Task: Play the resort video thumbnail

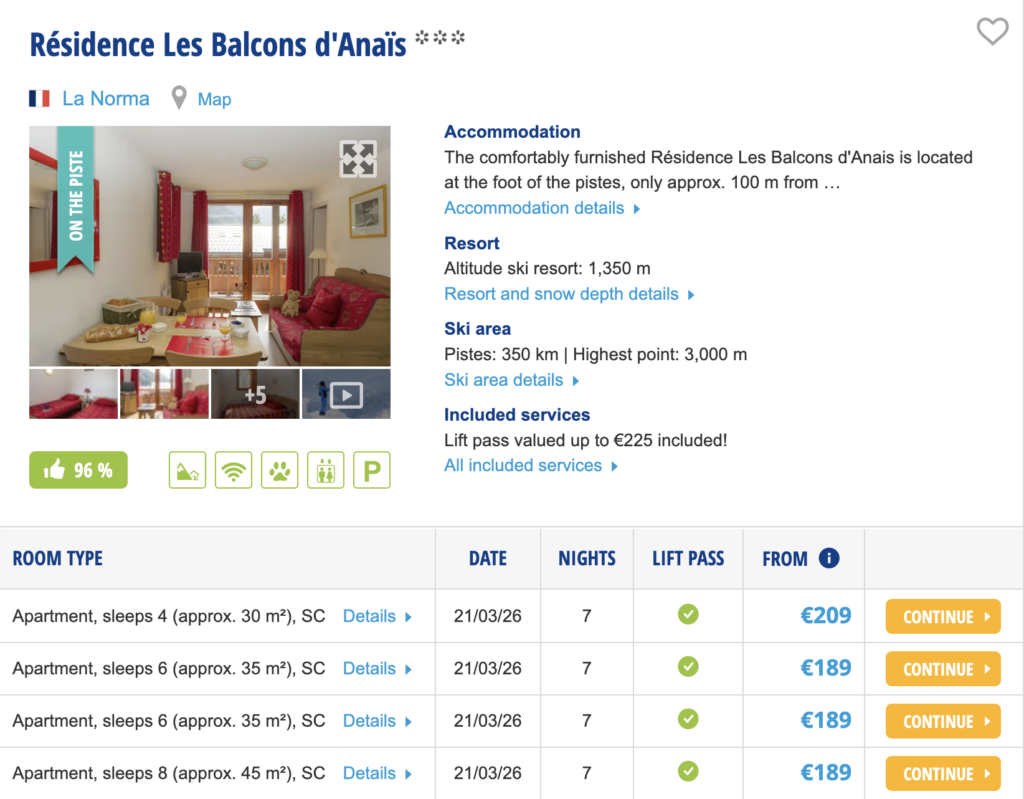Action: (346, 394)
